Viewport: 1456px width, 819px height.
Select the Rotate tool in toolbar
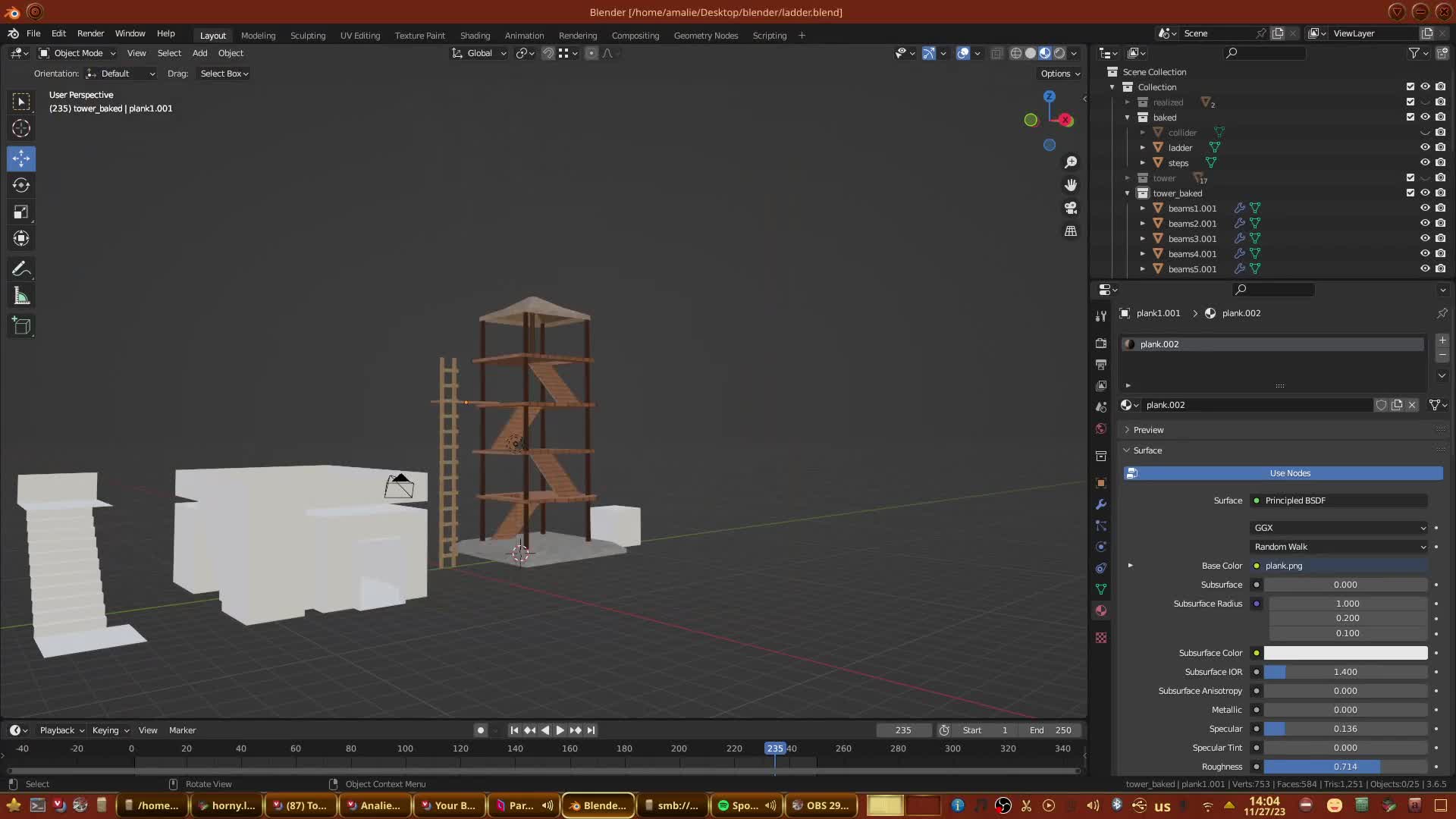(21, 185)
